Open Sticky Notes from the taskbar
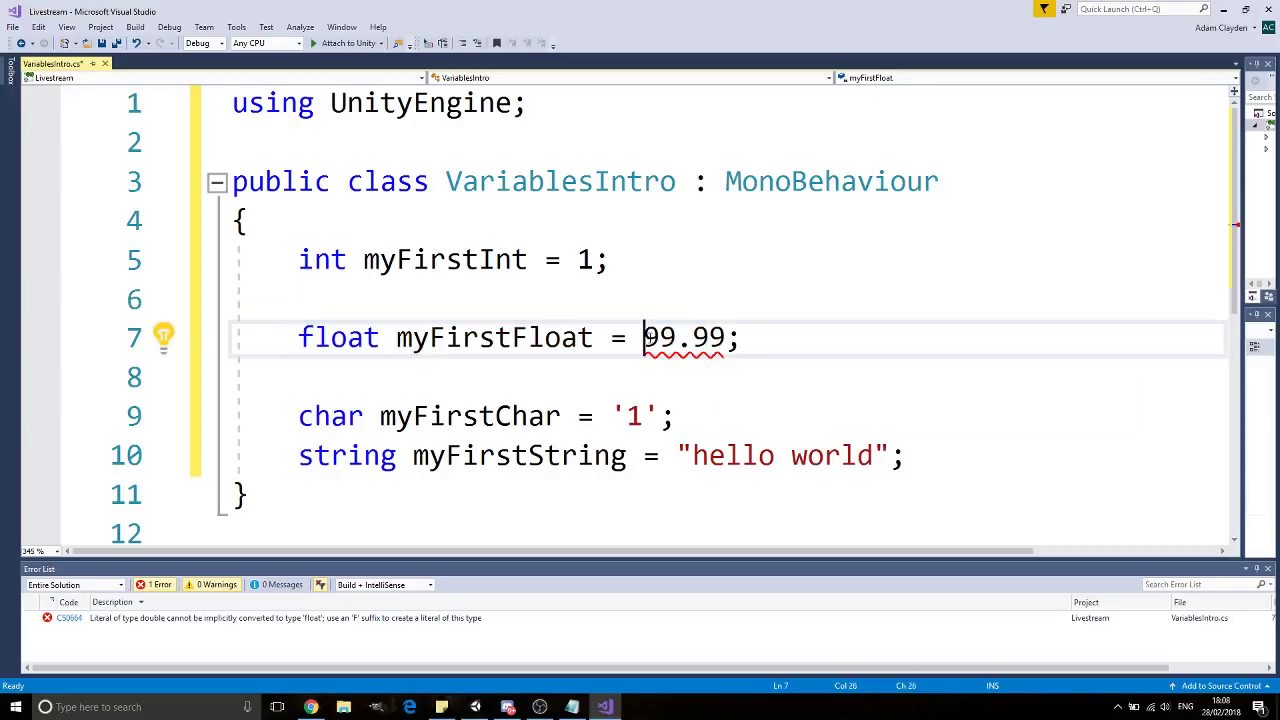The image size is (1280, 720). [x=441, y=707]
